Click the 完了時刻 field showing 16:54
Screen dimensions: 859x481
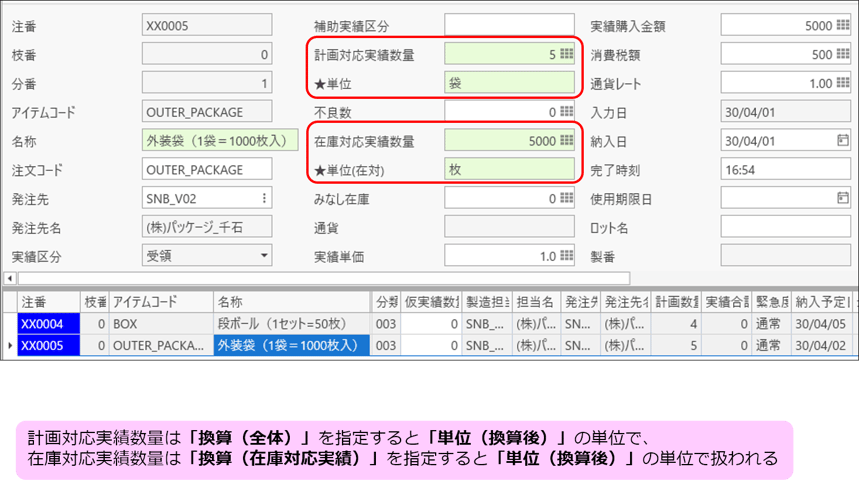(x=786, y=169)
